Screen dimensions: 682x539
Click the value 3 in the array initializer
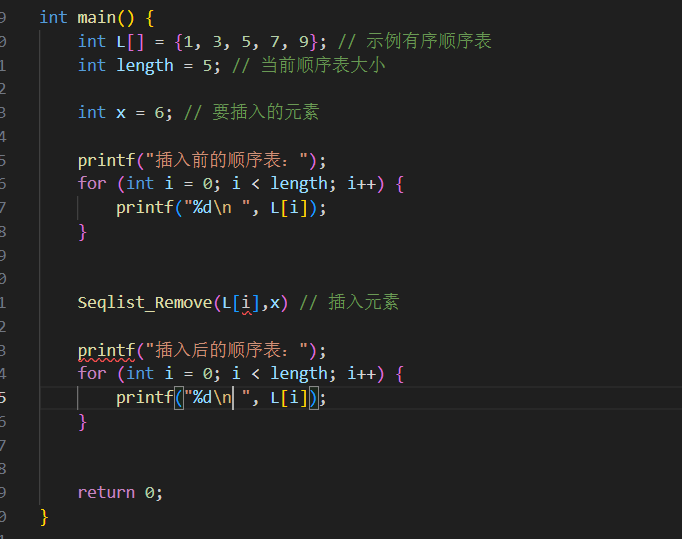pyautogui.click(x=217, y=42)
